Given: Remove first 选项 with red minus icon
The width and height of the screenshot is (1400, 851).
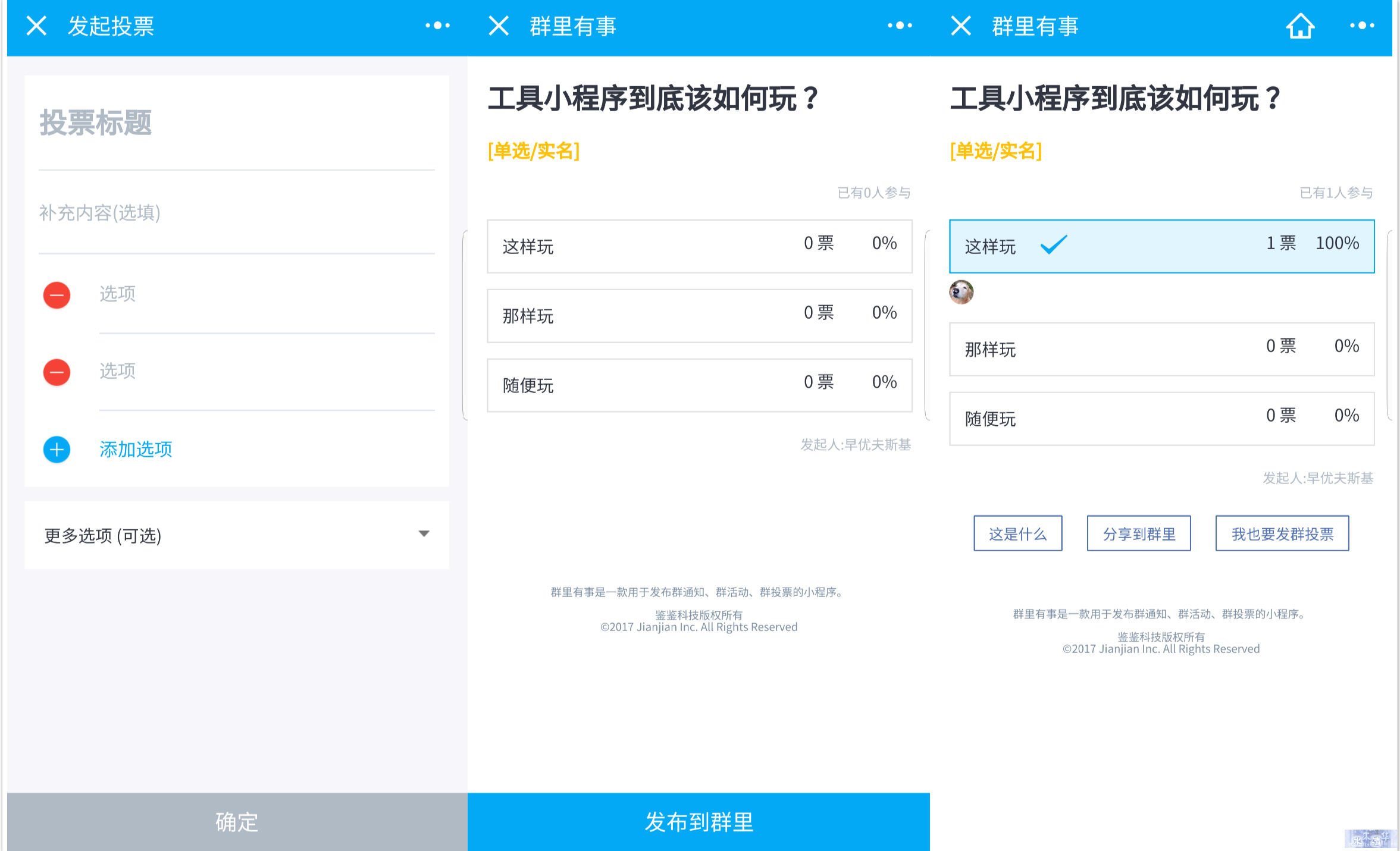Looking at the screenshot, I should click(57, 295).
